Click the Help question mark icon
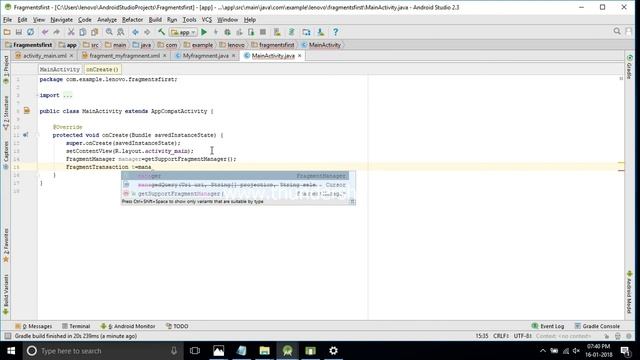This screenshot has height=360, width=640. (x=336, y=32)
